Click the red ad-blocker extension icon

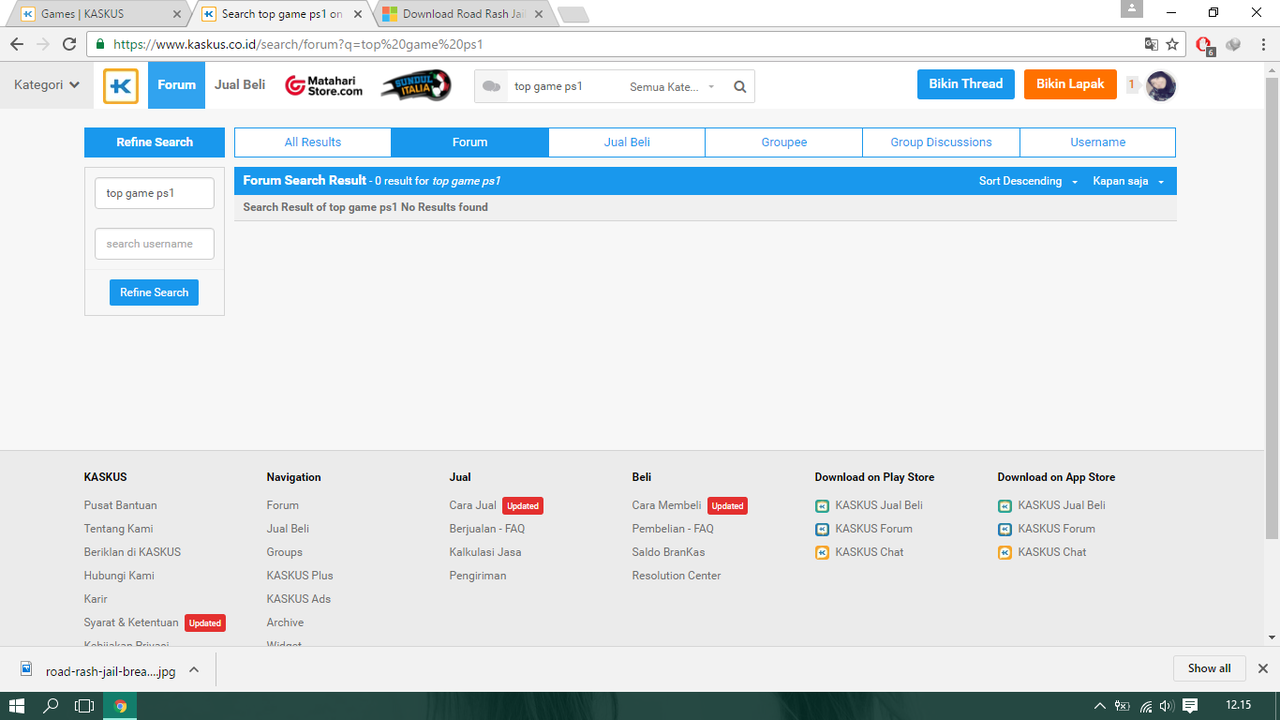click(1205, 45)
